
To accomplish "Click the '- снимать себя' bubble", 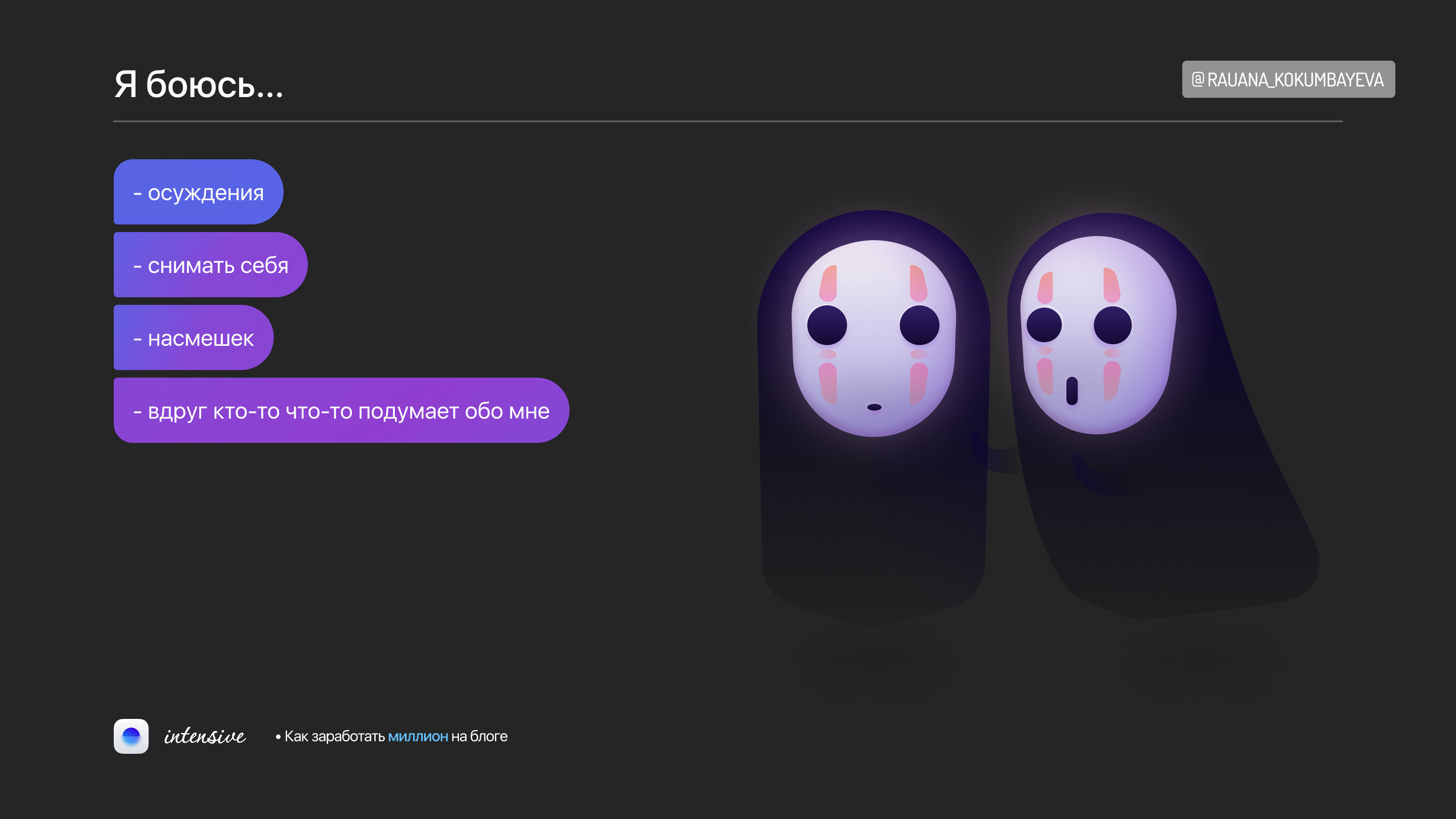I will [x=210, y=264].
